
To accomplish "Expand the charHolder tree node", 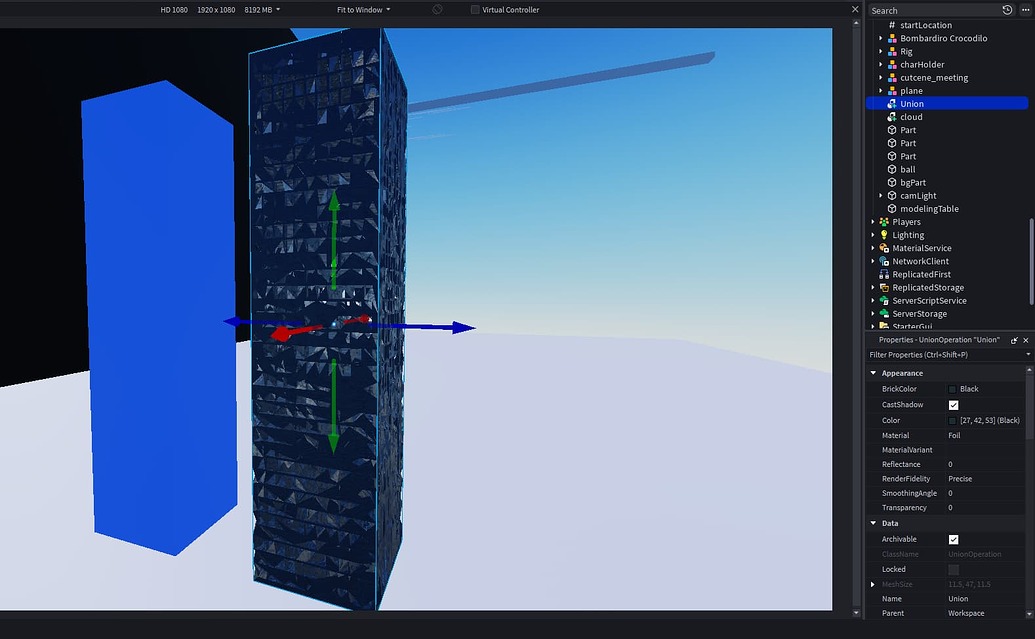I will pyautogui.click(x=881, y=65).
